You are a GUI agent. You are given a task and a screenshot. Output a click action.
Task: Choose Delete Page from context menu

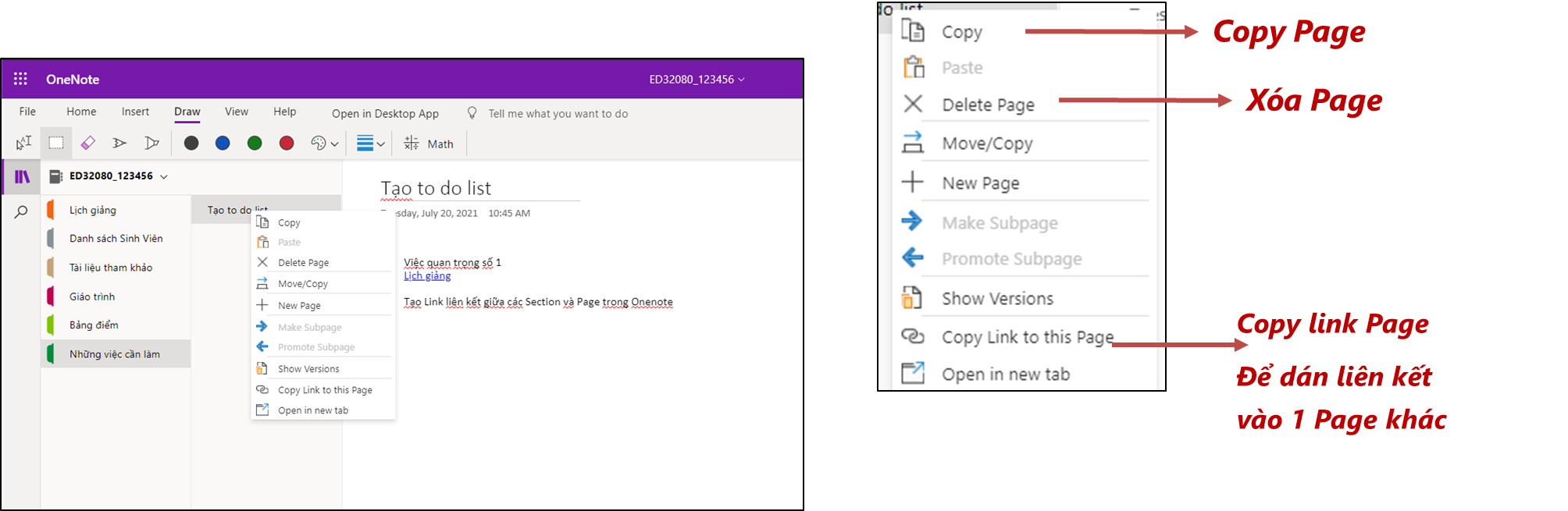(x=303, y=263)
